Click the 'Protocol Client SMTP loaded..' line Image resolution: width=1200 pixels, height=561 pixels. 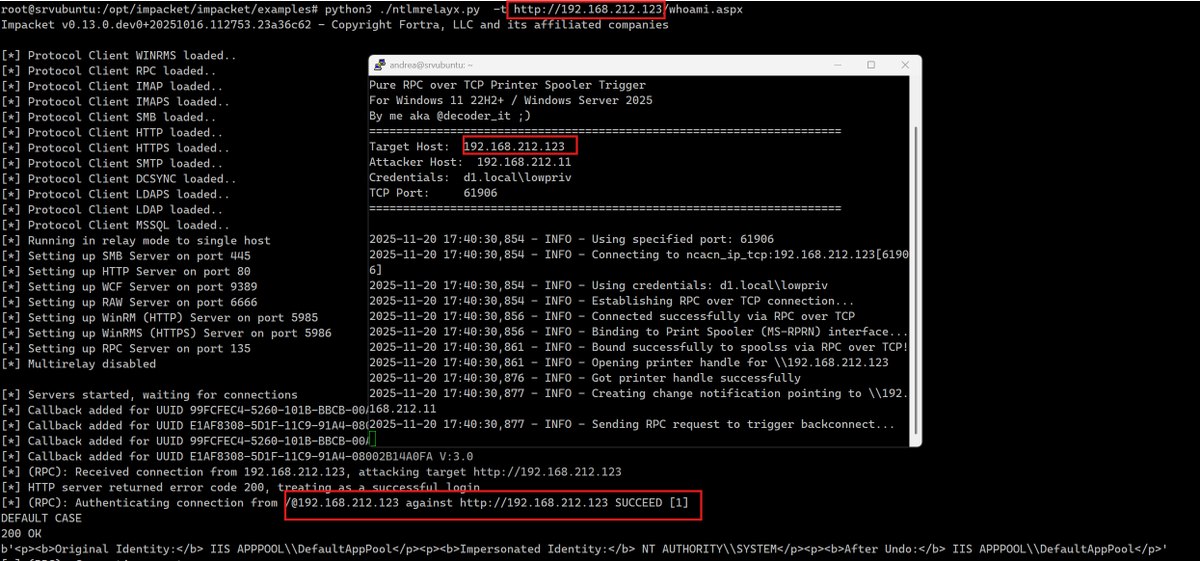112,163
